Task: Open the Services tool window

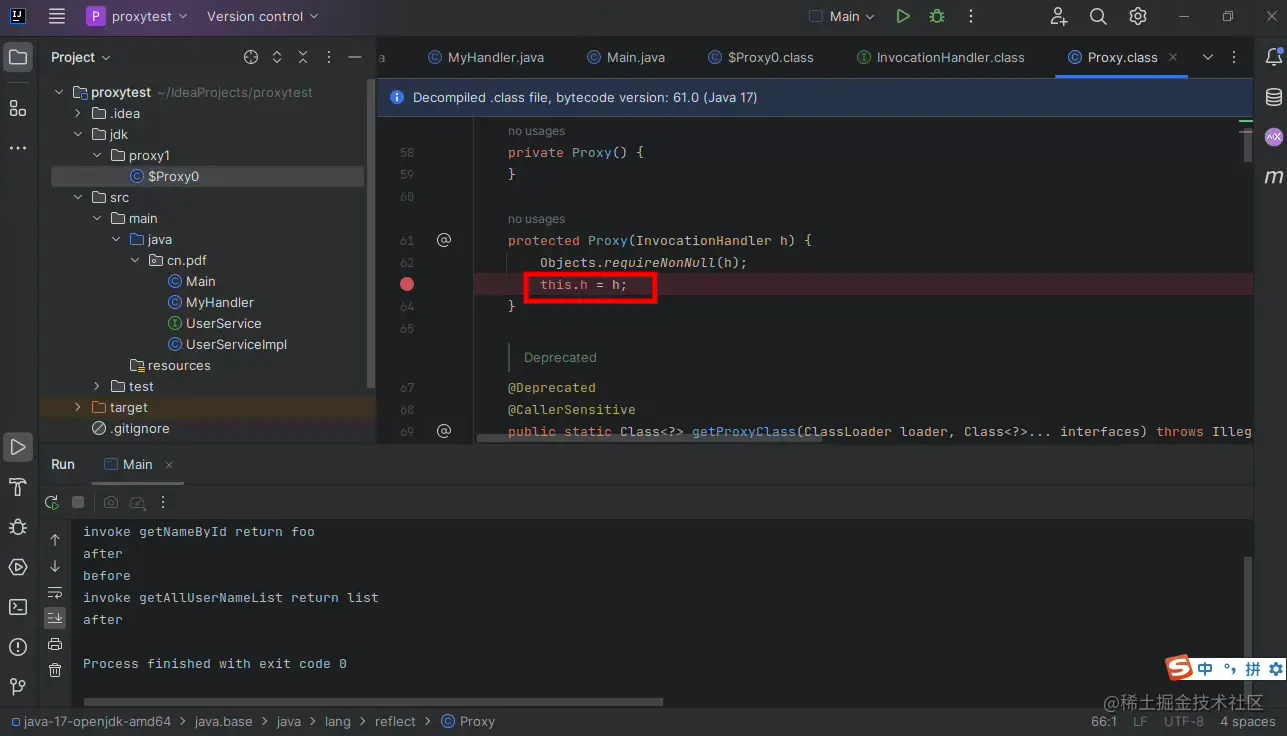Action: coord(18,567)
